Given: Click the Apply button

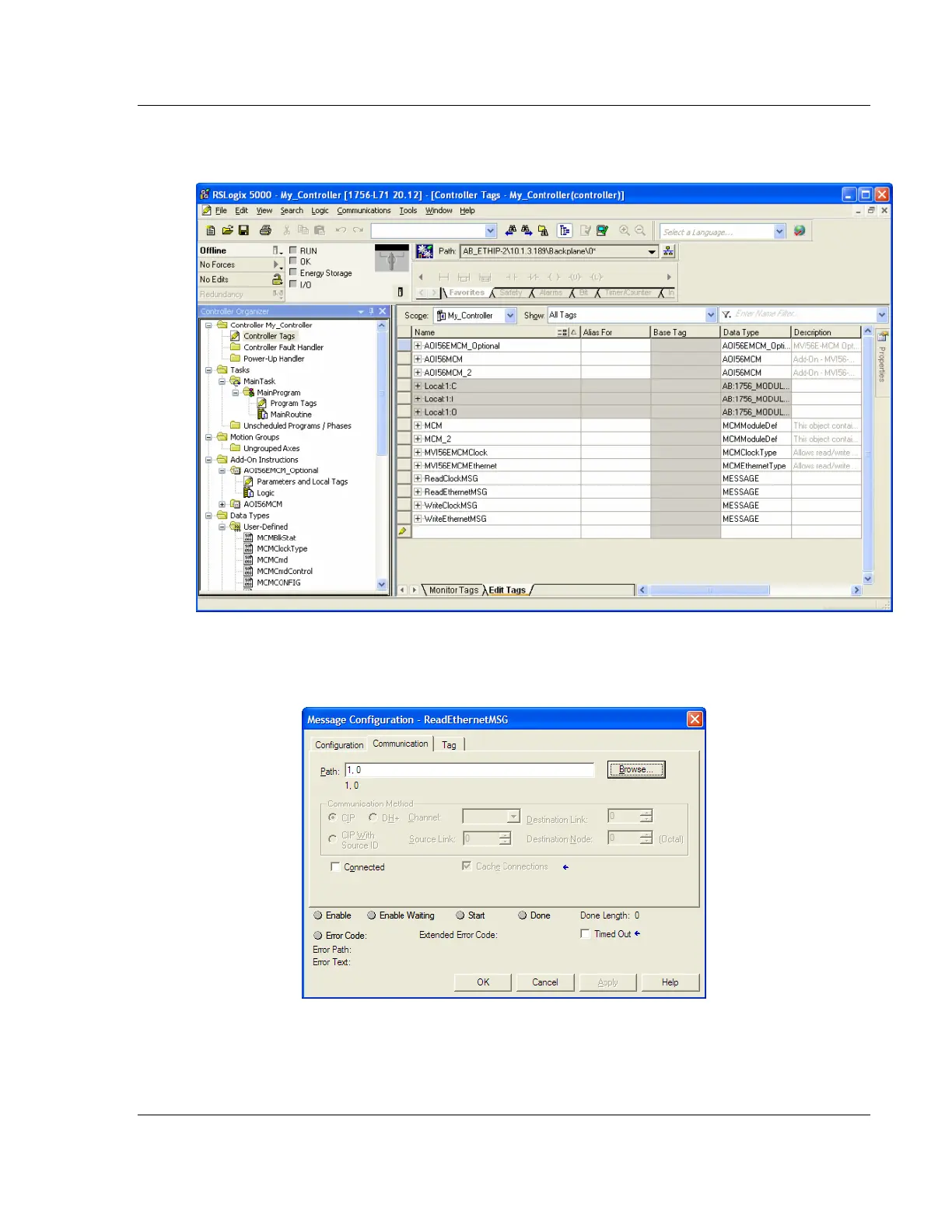Looking at the screenshot, I should [608, 982].
